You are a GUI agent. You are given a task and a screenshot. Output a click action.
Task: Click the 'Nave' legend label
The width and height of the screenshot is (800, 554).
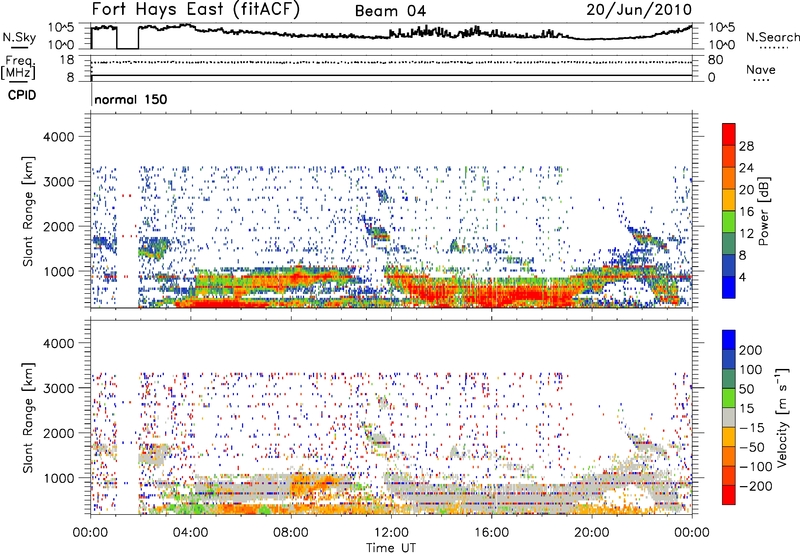click(x=761, y=70)
